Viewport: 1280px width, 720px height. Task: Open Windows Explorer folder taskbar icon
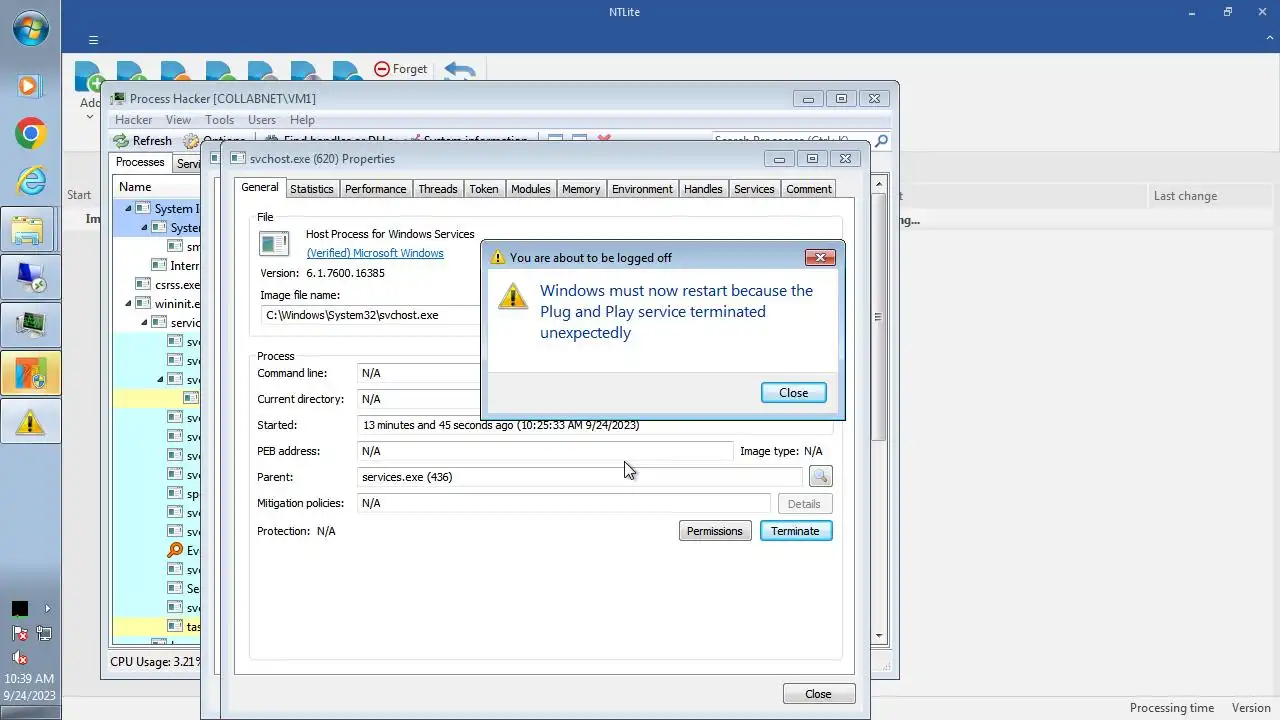point(30,229)
